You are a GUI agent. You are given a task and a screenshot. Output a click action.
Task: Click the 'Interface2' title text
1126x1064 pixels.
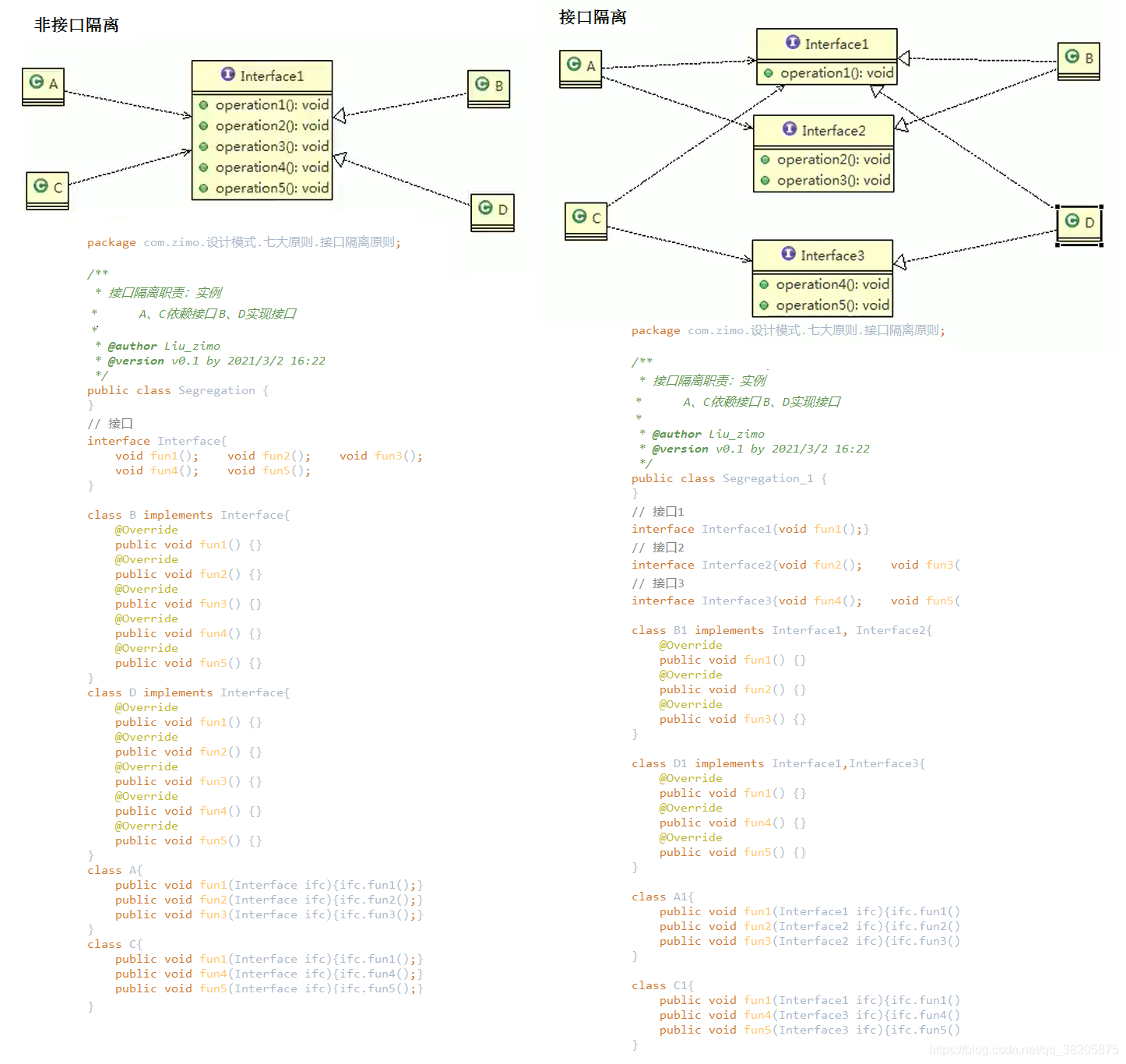tap(833, 131)
